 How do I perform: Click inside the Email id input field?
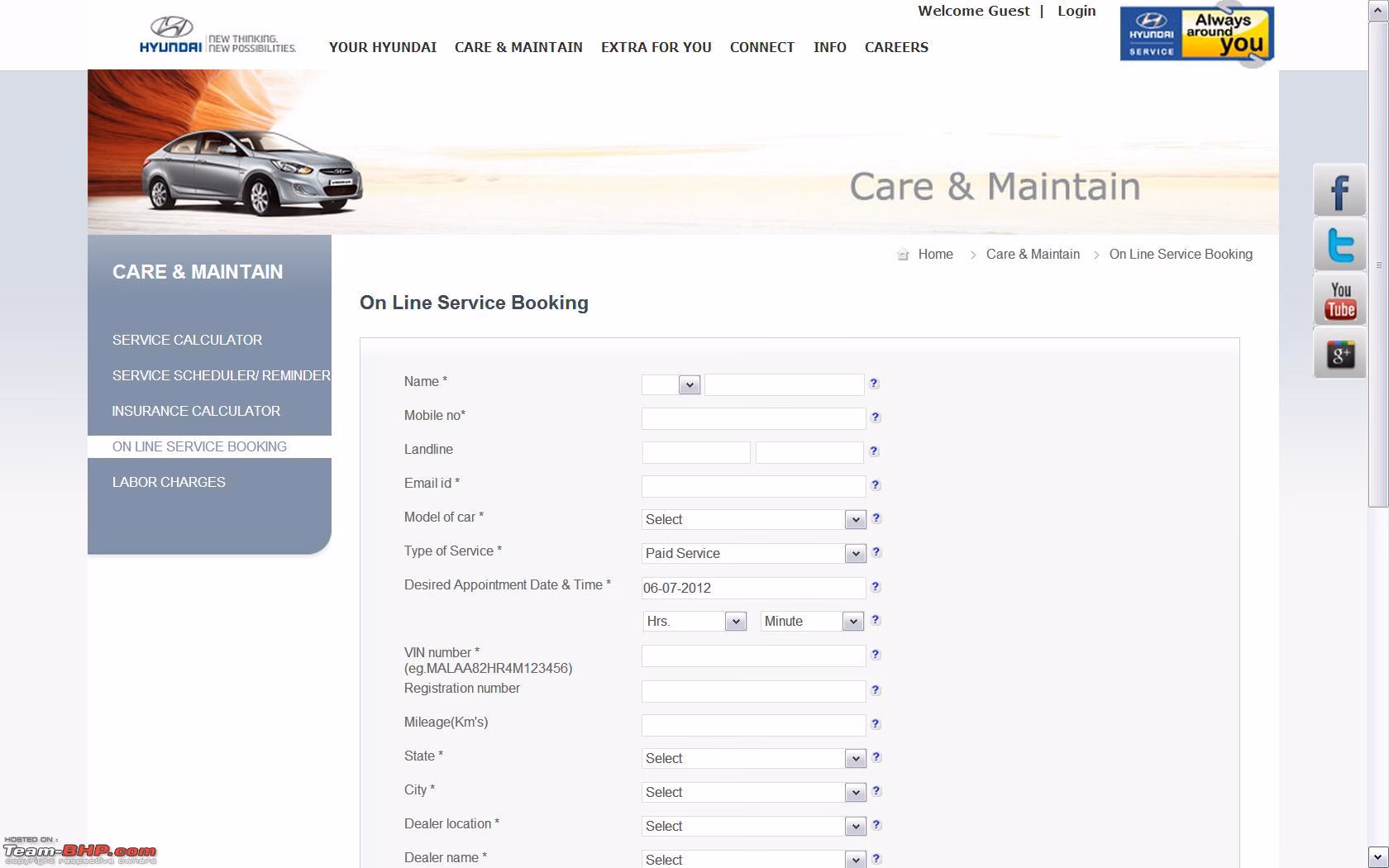pyautogui.click(x=752, y=486)
